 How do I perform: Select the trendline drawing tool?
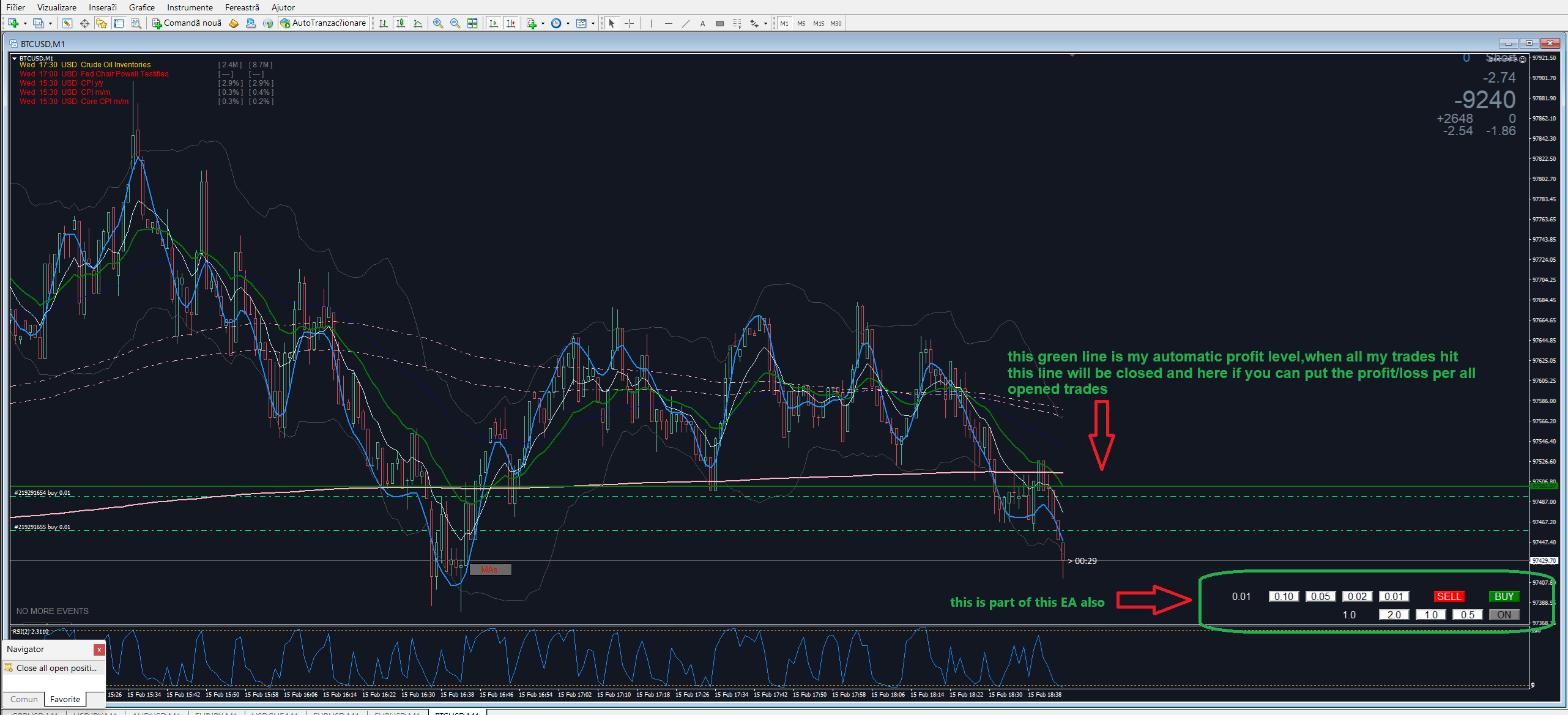(x=685, y=23)
